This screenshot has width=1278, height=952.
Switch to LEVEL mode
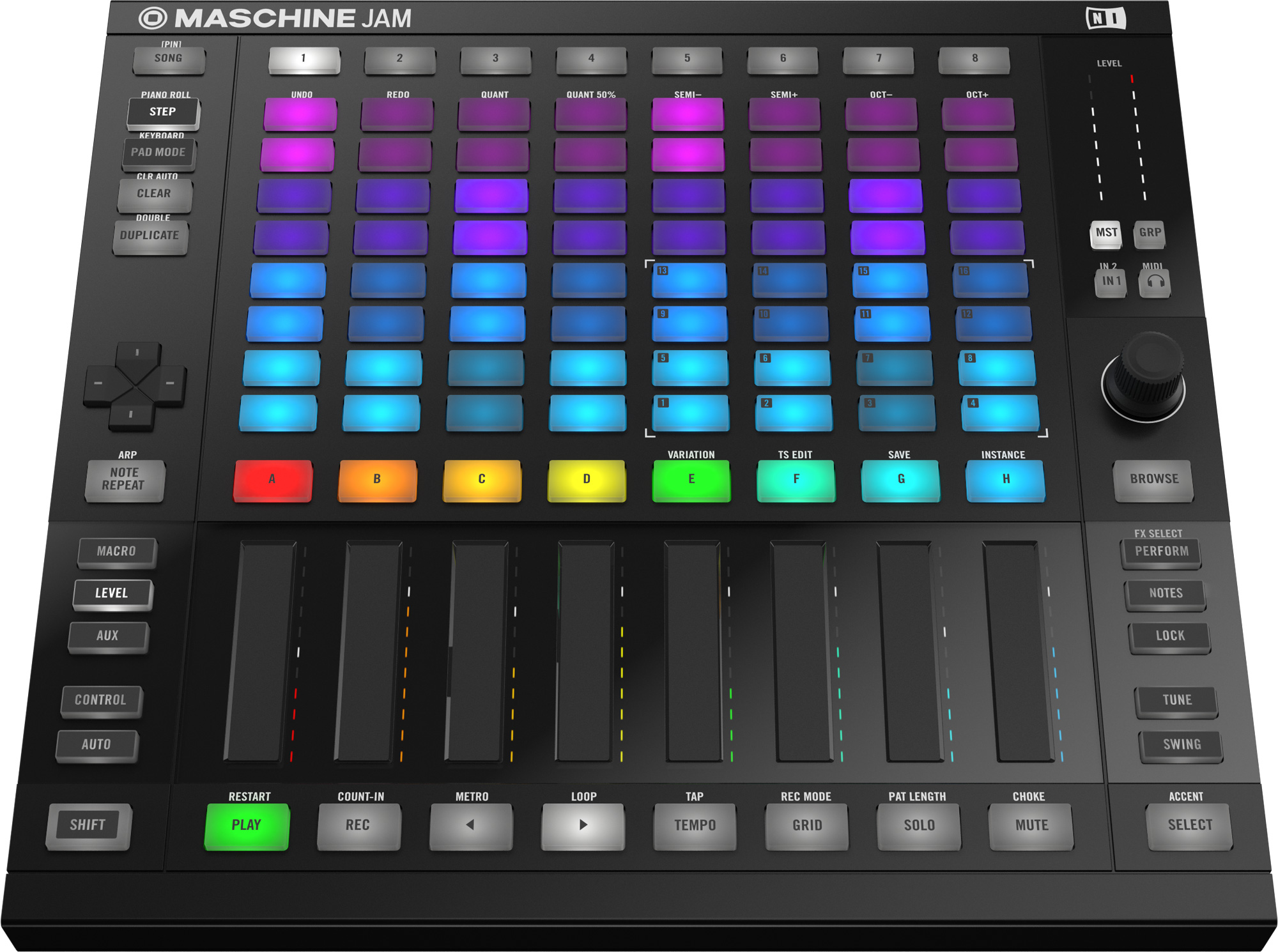tap(112, 593)
